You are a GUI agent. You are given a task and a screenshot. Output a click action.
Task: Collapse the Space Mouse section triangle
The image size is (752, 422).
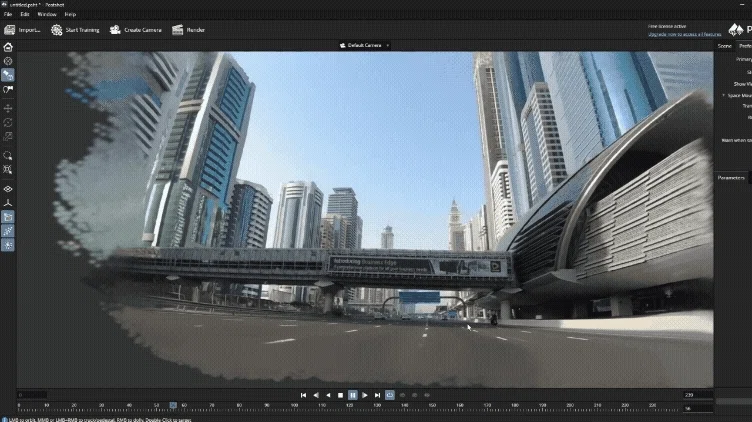724,95
